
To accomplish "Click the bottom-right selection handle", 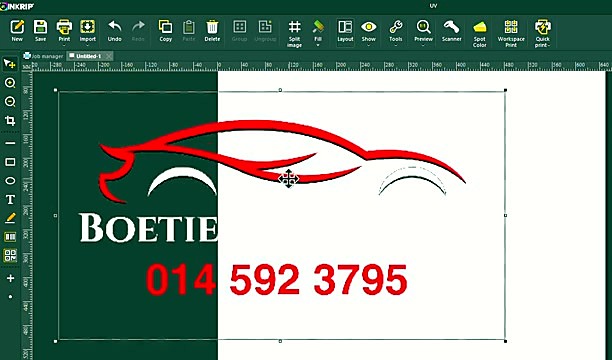I will coord(505,341).
